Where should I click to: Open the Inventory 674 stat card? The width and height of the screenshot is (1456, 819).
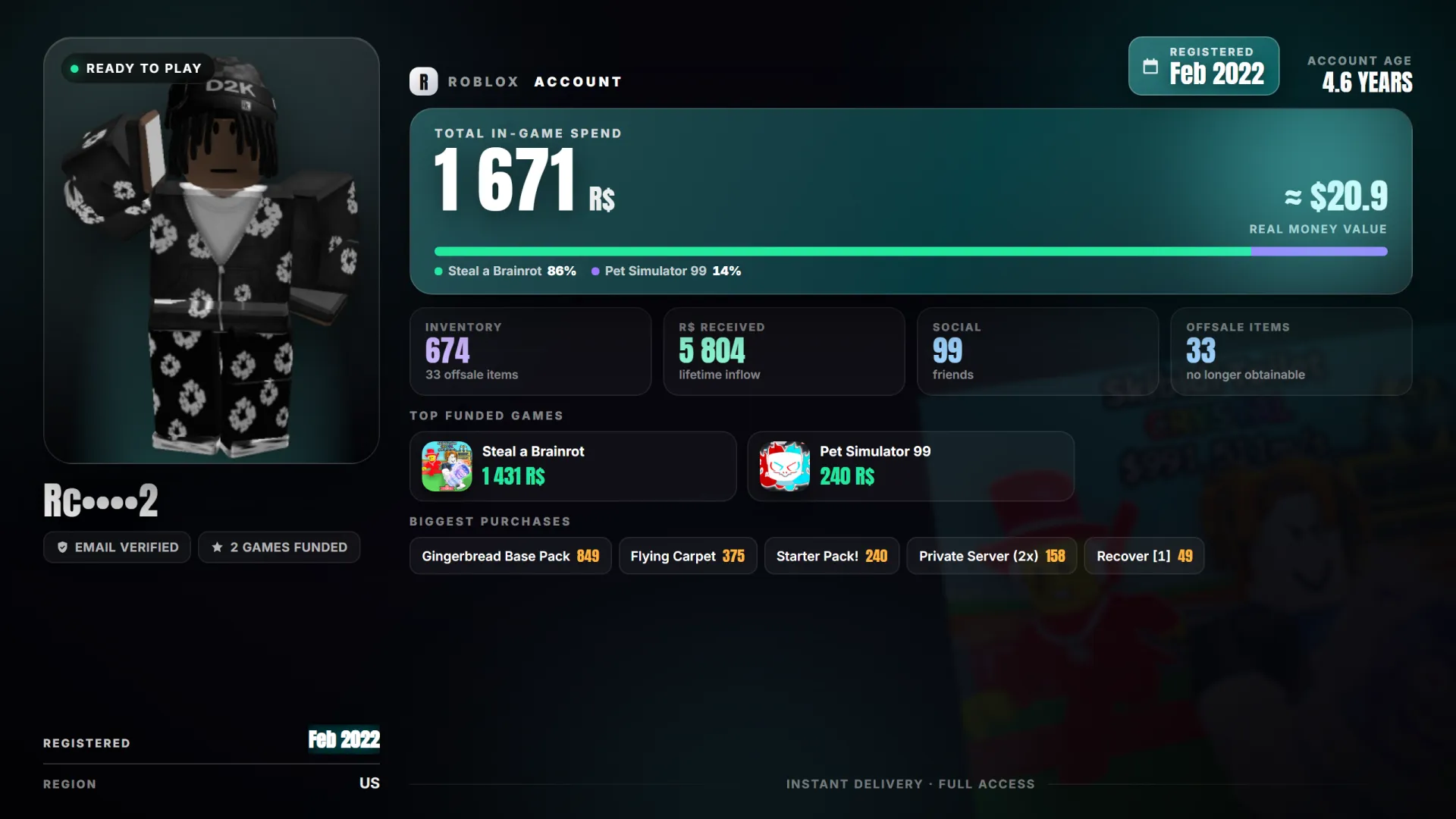pos(531,351)
